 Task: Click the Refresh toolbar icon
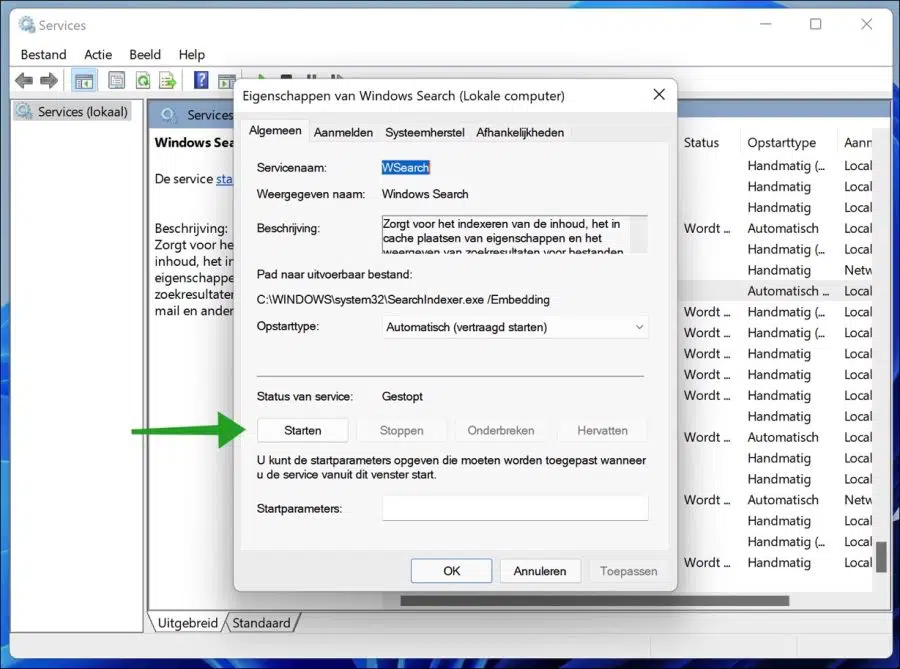[x=143, y=80]
